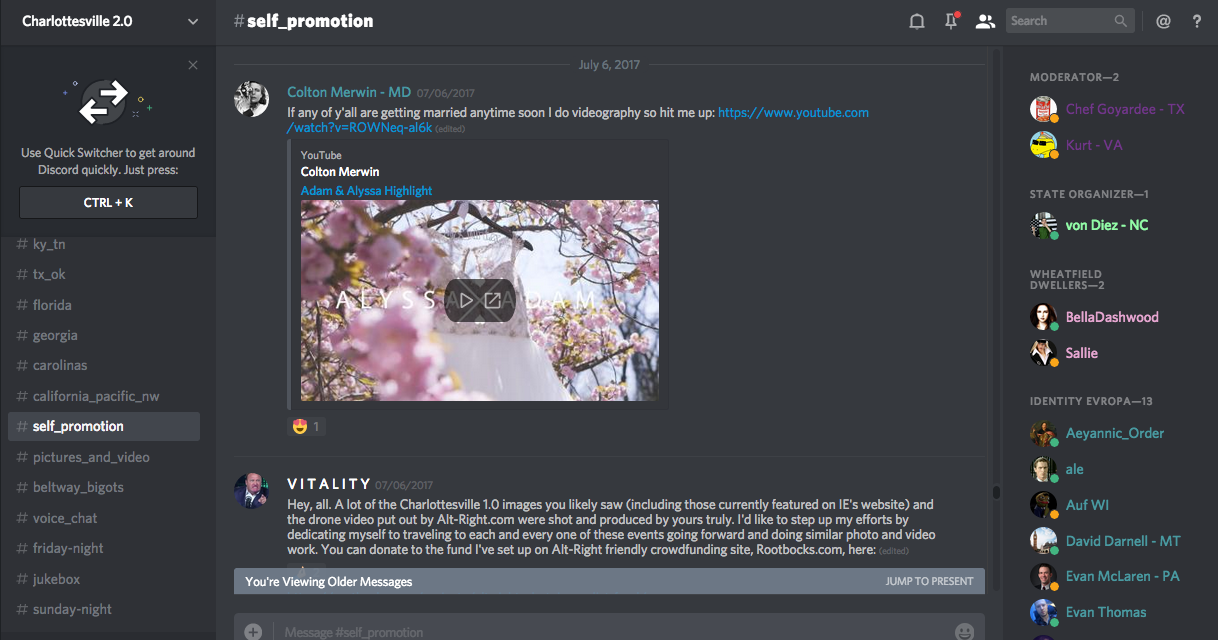Open recent mentions with @ icon
This screenshot has width=1218, height=640.
pos(1163,21)
